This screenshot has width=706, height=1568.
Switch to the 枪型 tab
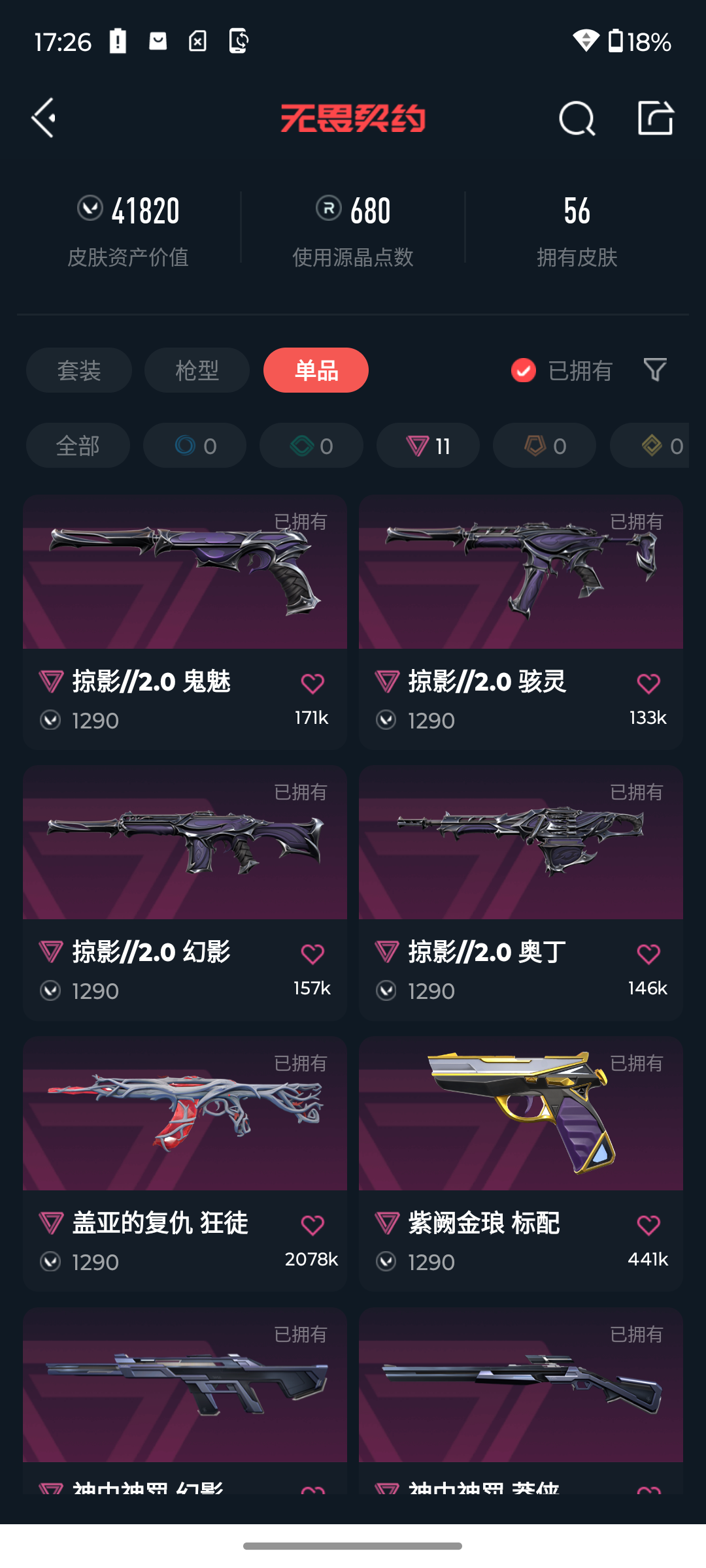(x=197, y=370)
